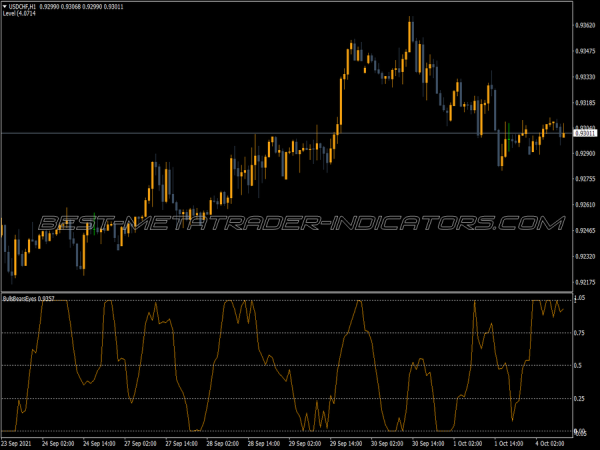Click the 0.92320 price axis label

(x=585, y=256)
